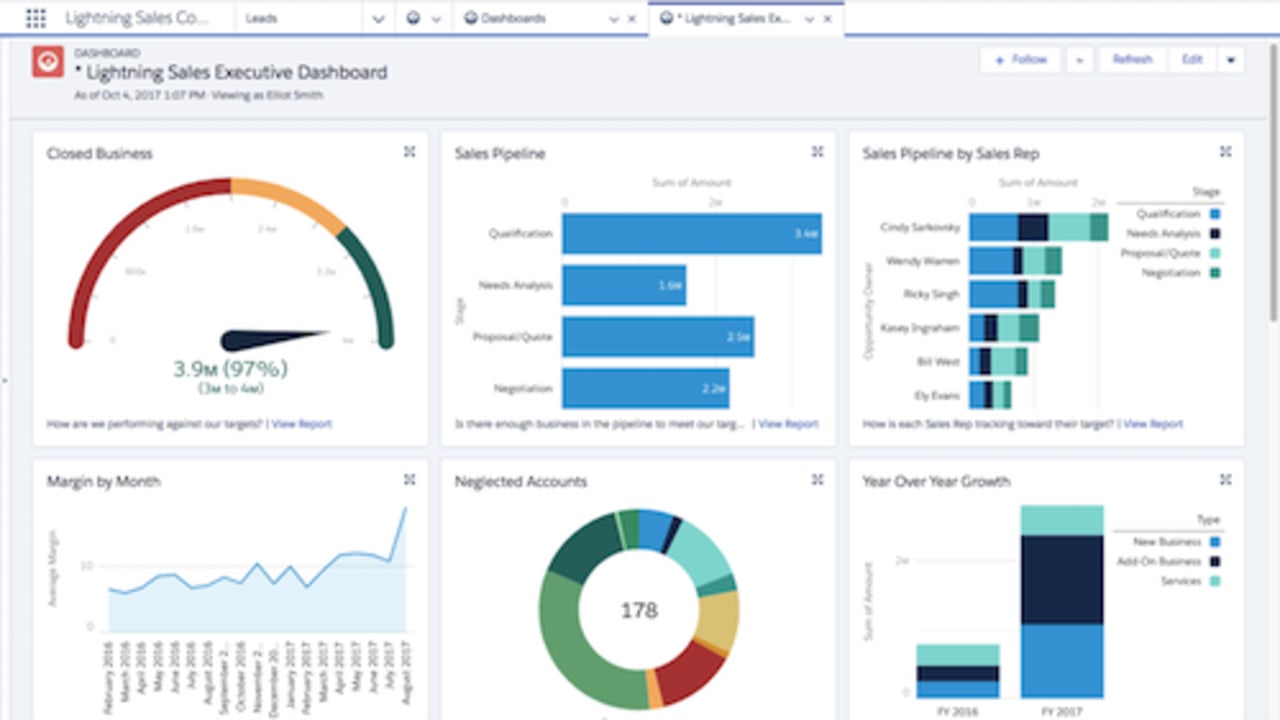Open the Dashboards tab chevron menu
Screen dimensions: 1280x720
pos(613,19)
